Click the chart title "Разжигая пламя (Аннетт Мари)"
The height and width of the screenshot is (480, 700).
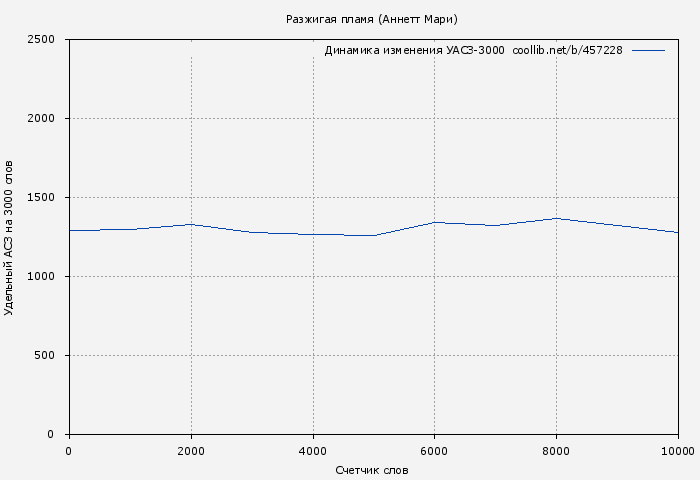click(371, 19)
